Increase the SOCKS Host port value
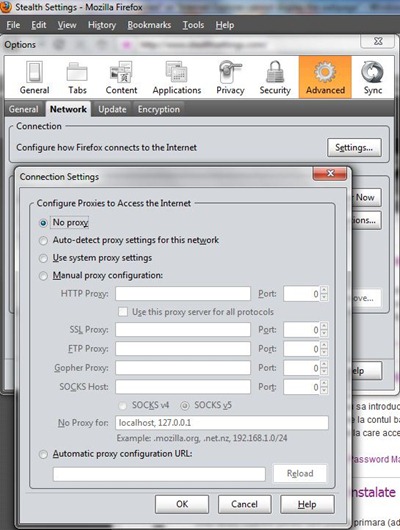400x530 pixels. pyautogui.click(x=324, y=383)
